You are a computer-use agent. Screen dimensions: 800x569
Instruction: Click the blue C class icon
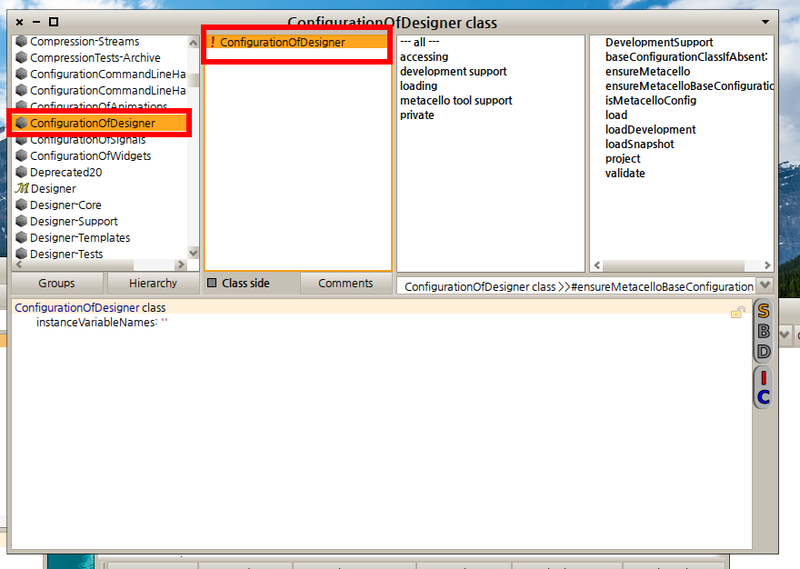(x=763, y=397)
